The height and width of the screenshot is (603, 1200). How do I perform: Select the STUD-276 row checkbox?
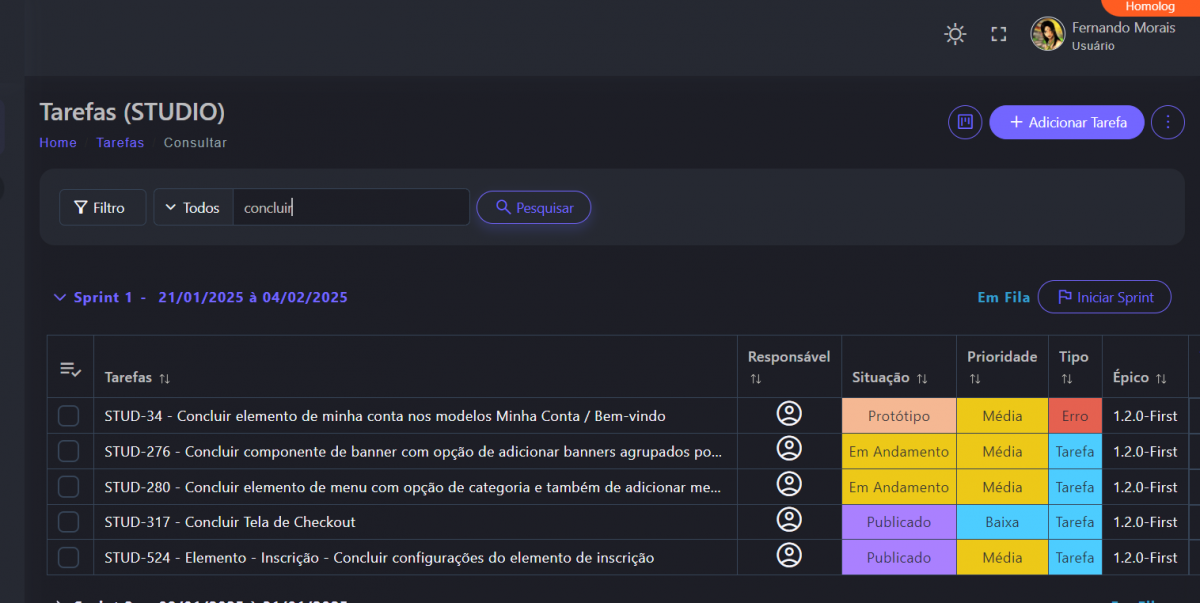(x=68, y=451)
